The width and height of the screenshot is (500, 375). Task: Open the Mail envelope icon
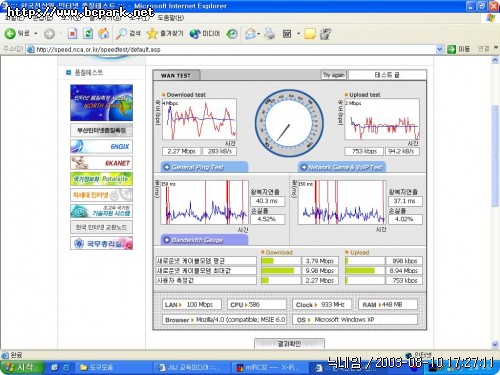250,33
